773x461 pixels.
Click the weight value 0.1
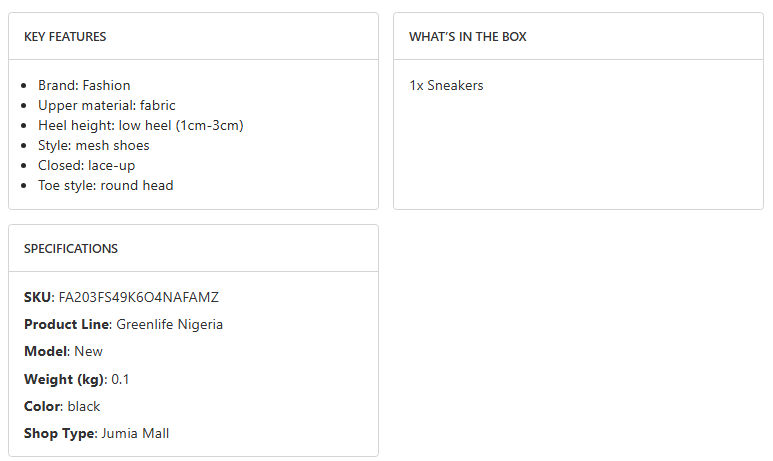(121, 380)
